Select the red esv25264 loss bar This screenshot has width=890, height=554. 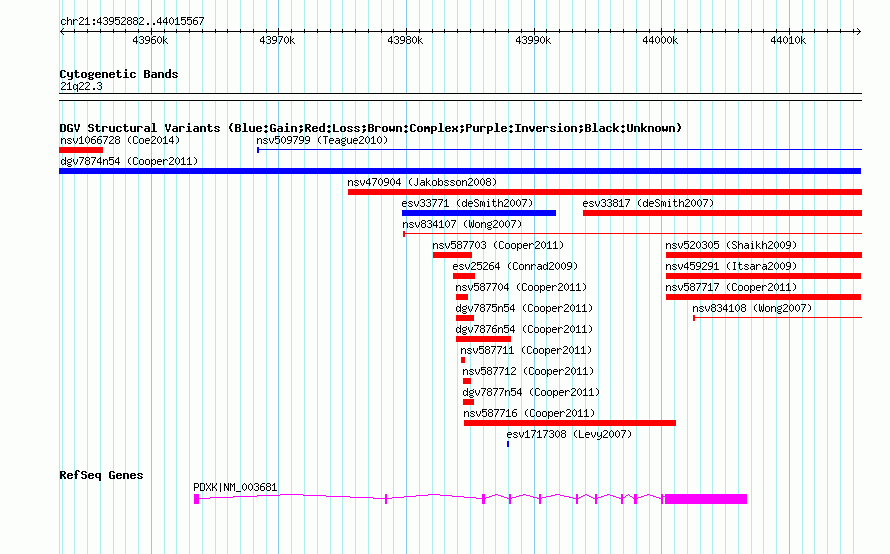point(464,276)
